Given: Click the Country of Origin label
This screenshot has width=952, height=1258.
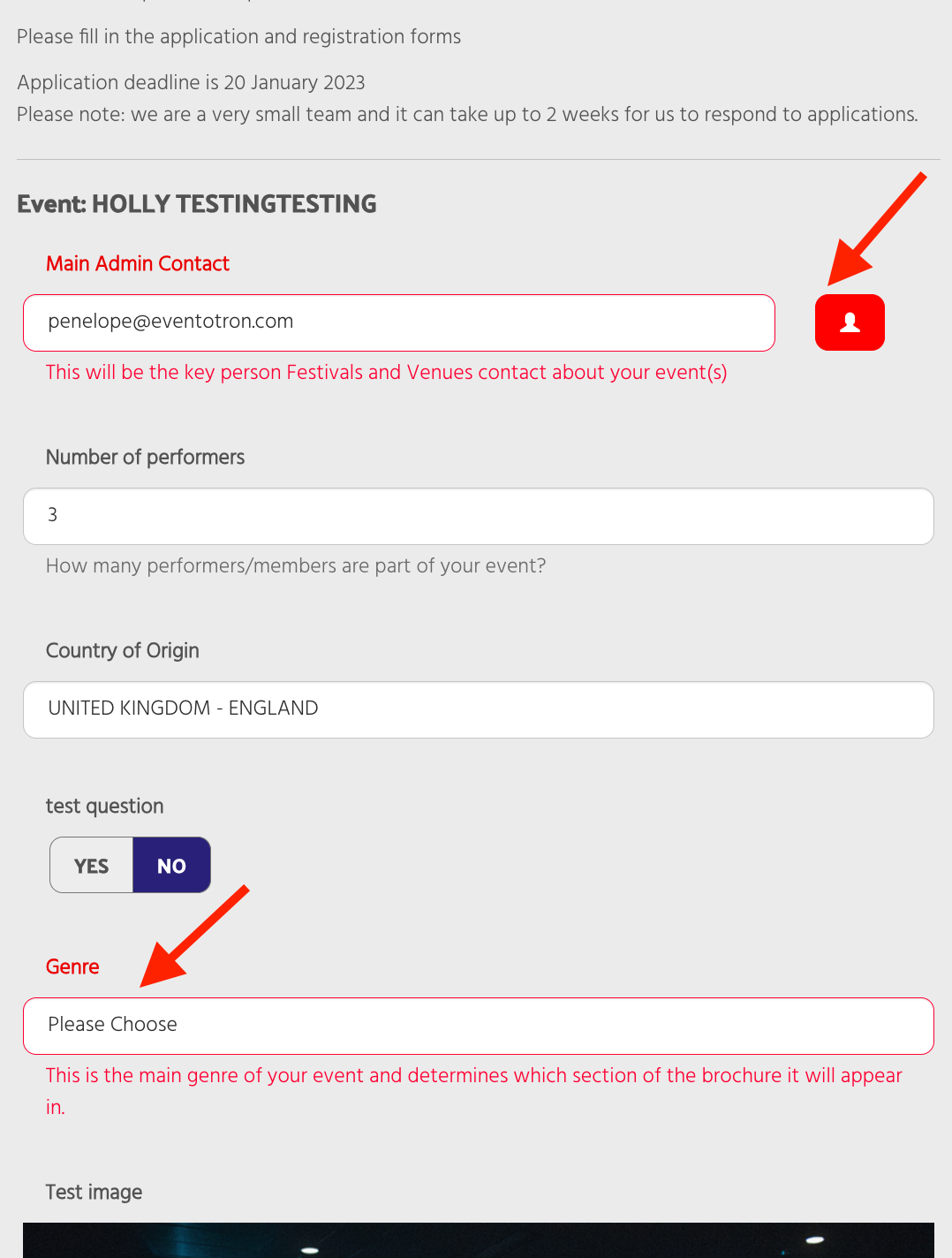Looking at the screenshot, I should pos(123,650).
